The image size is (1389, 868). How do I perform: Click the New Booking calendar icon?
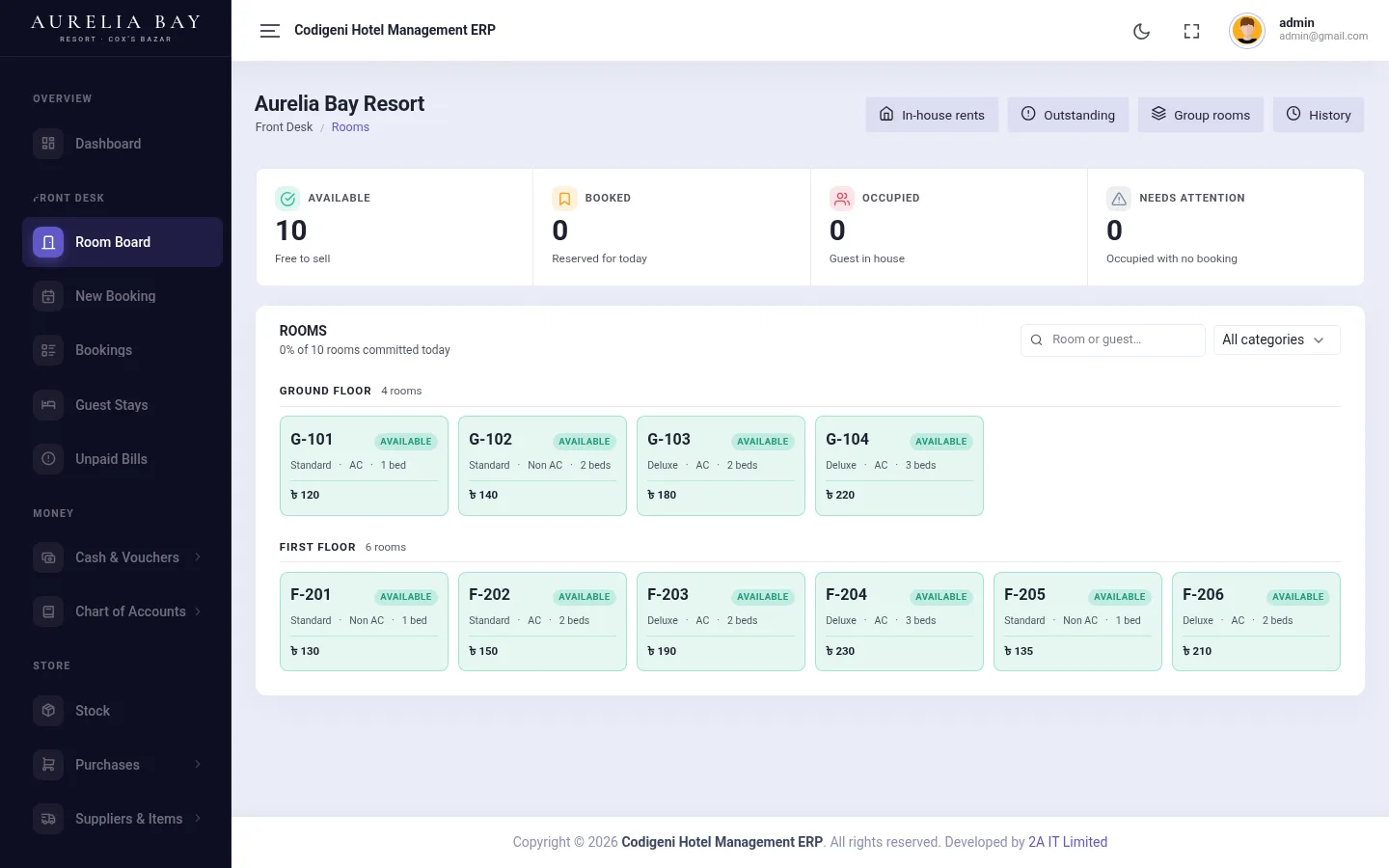click(x=48, y=296)
